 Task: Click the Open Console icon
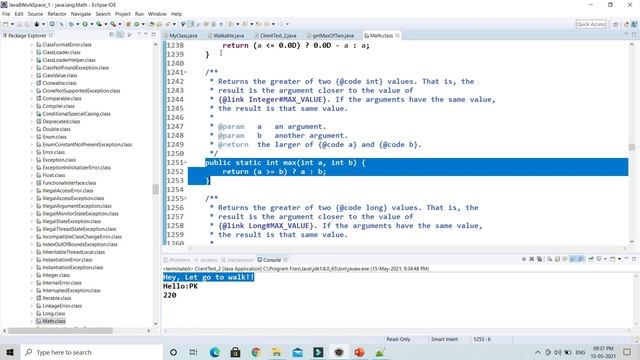(x=612, y=259)
